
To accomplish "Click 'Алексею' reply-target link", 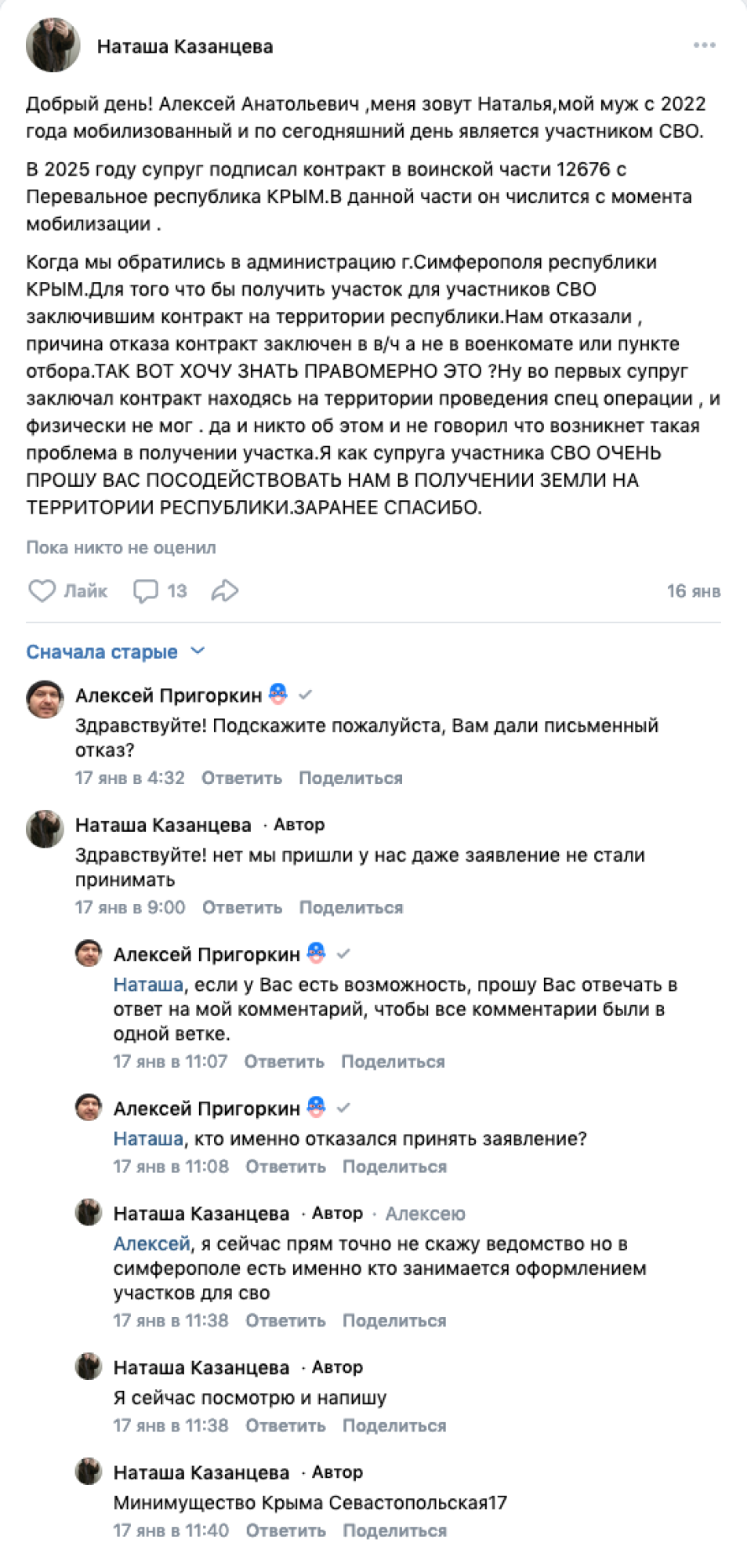I will tap(425, 1214).
